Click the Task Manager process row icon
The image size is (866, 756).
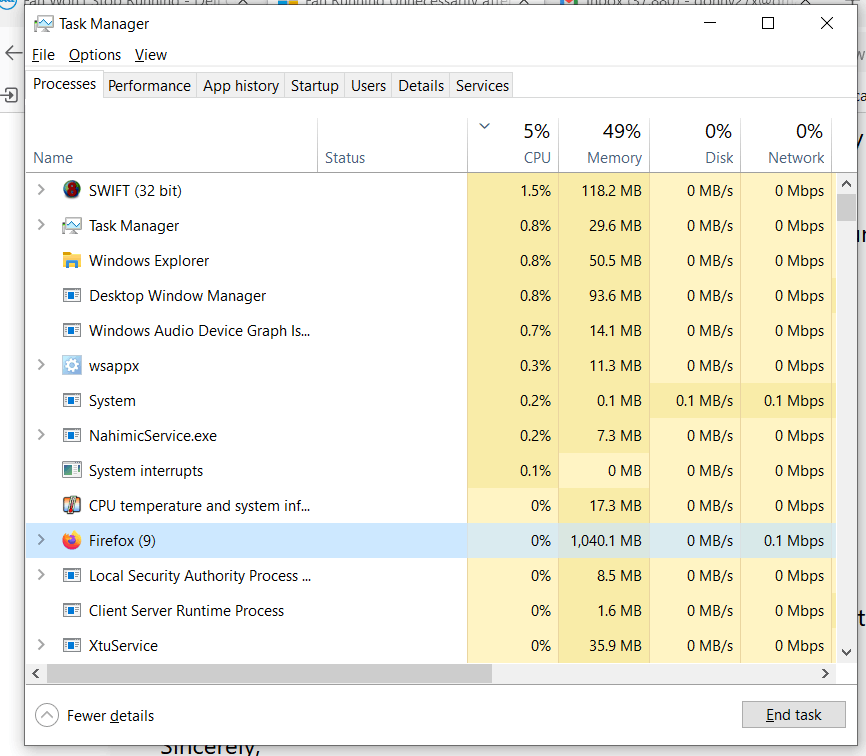click(x=72, y=225)
